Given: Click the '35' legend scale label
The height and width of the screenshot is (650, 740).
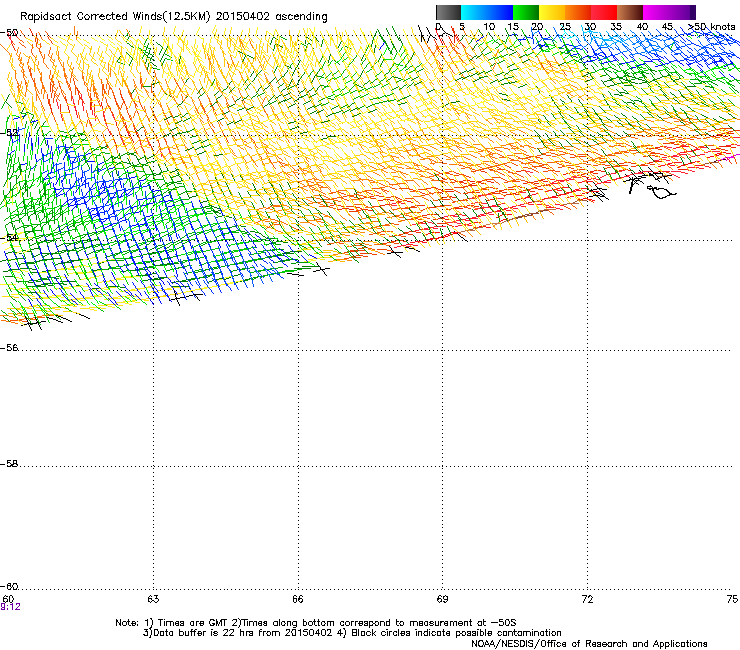Looking at the screenshot, I should (616, 27).
